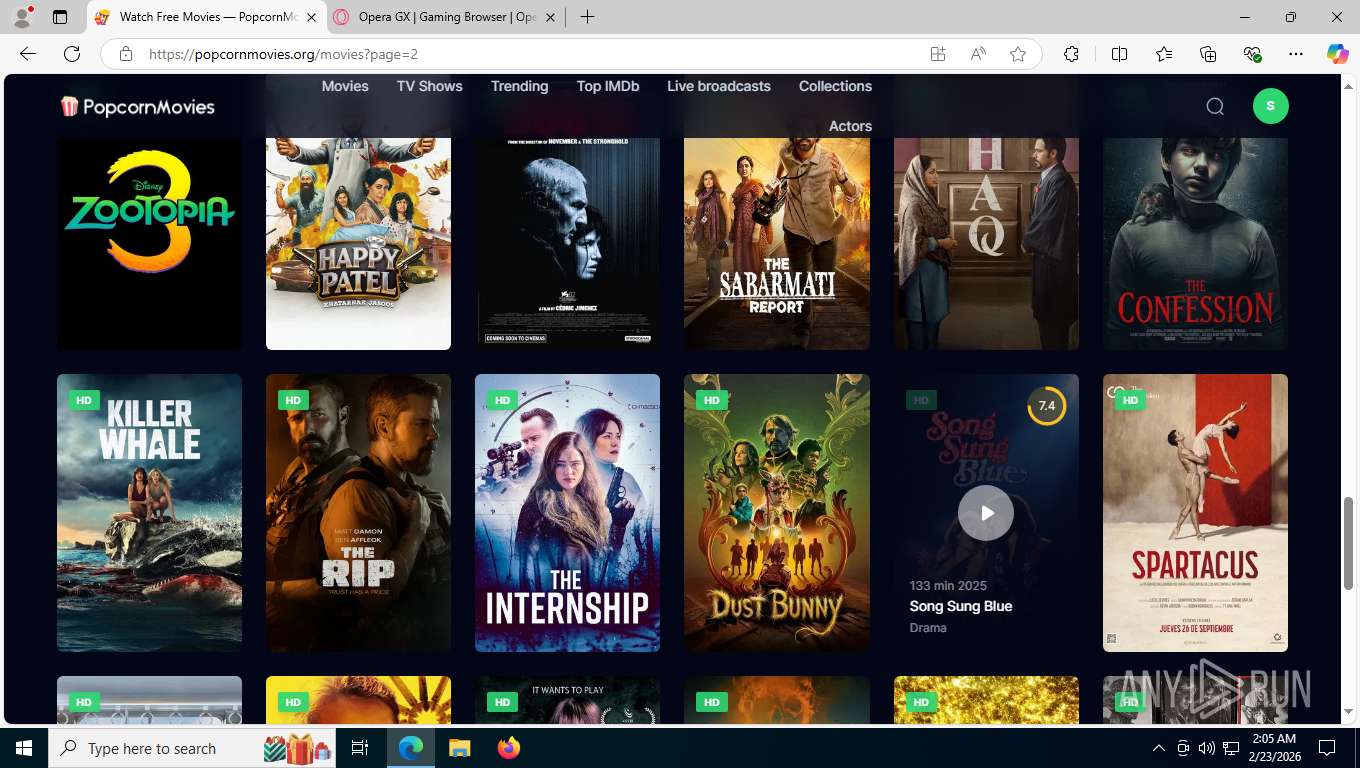Screen dimensions: 1360x768
Task: Launch Firefox from the taskbar
Action: (508, 748)
